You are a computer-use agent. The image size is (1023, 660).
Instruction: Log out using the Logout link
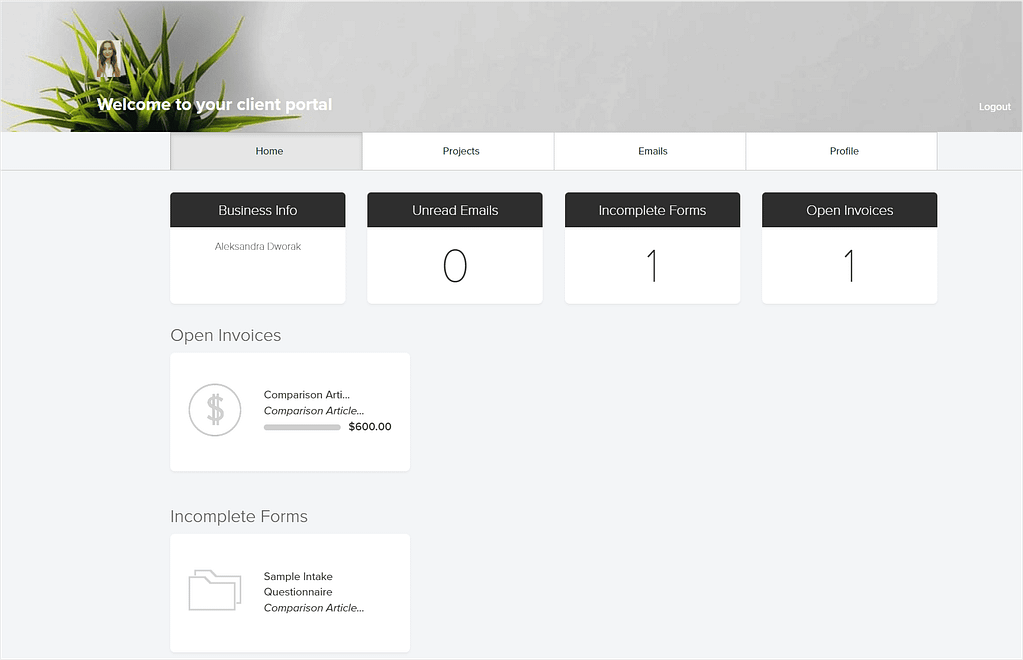(994, 107)
